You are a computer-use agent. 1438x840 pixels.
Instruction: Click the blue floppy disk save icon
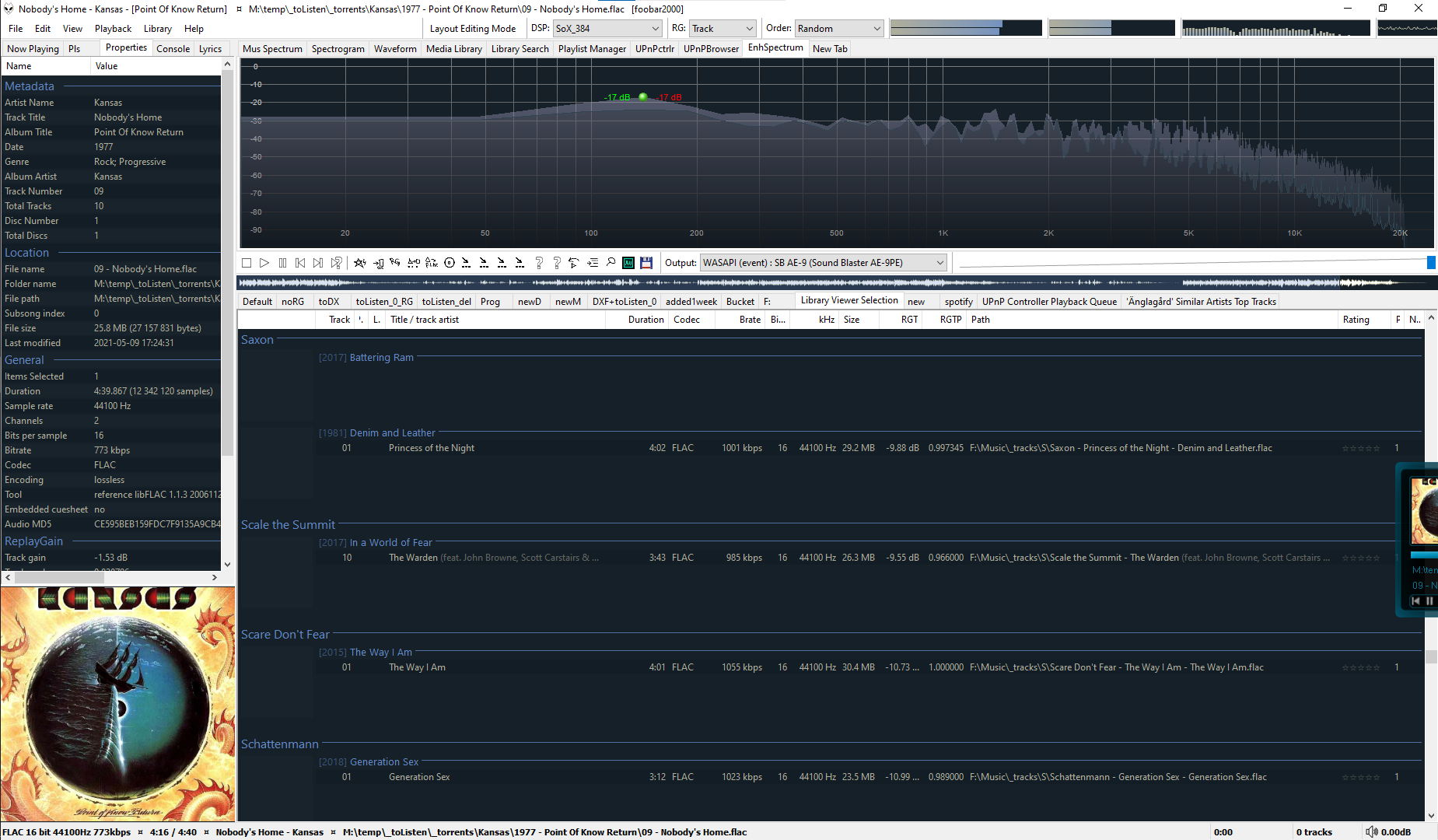[x=646, y=263]
